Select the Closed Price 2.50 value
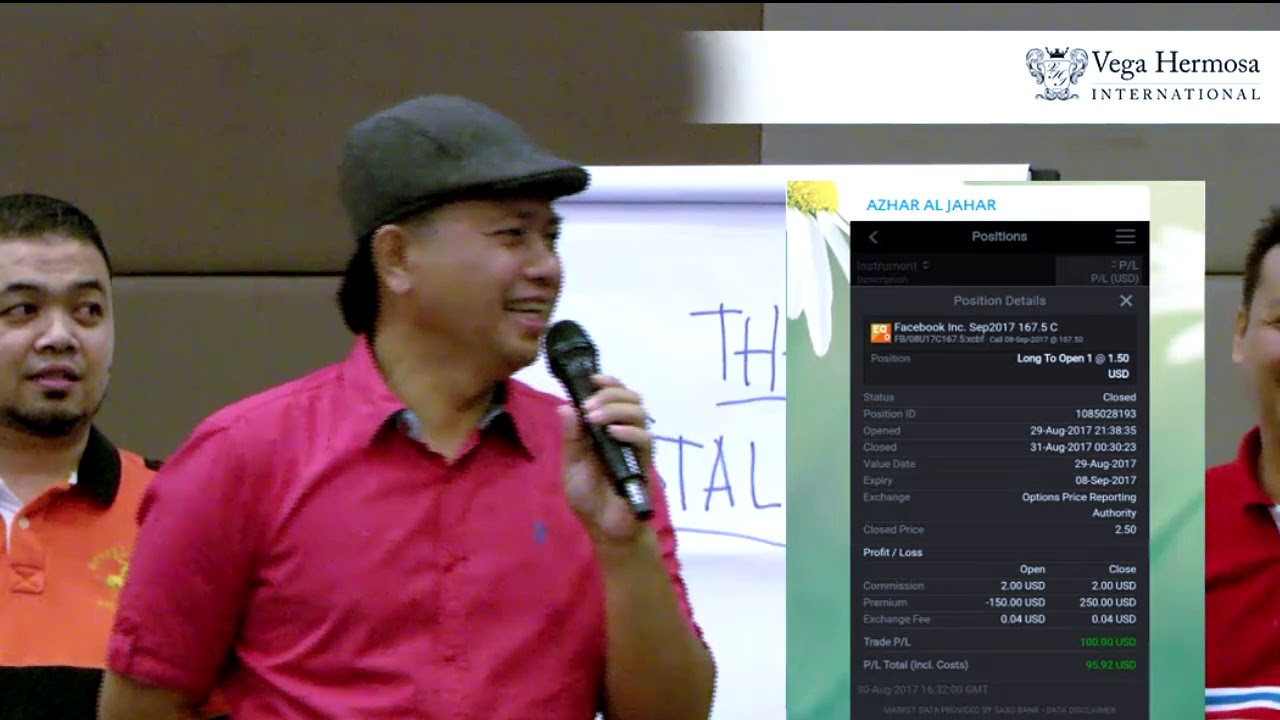Image resolution: width=1280 pixels, height=720 pixels. [x=1125, y=530]
